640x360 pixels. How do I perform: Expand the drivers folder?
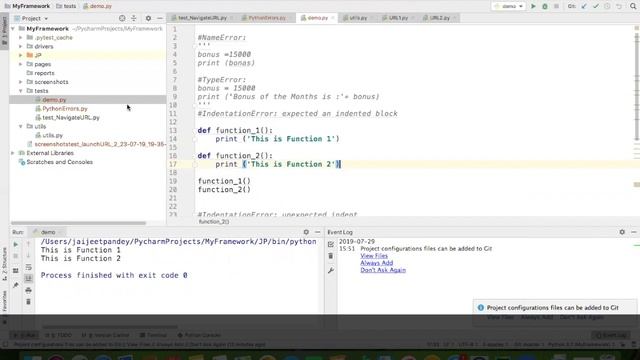20,47
